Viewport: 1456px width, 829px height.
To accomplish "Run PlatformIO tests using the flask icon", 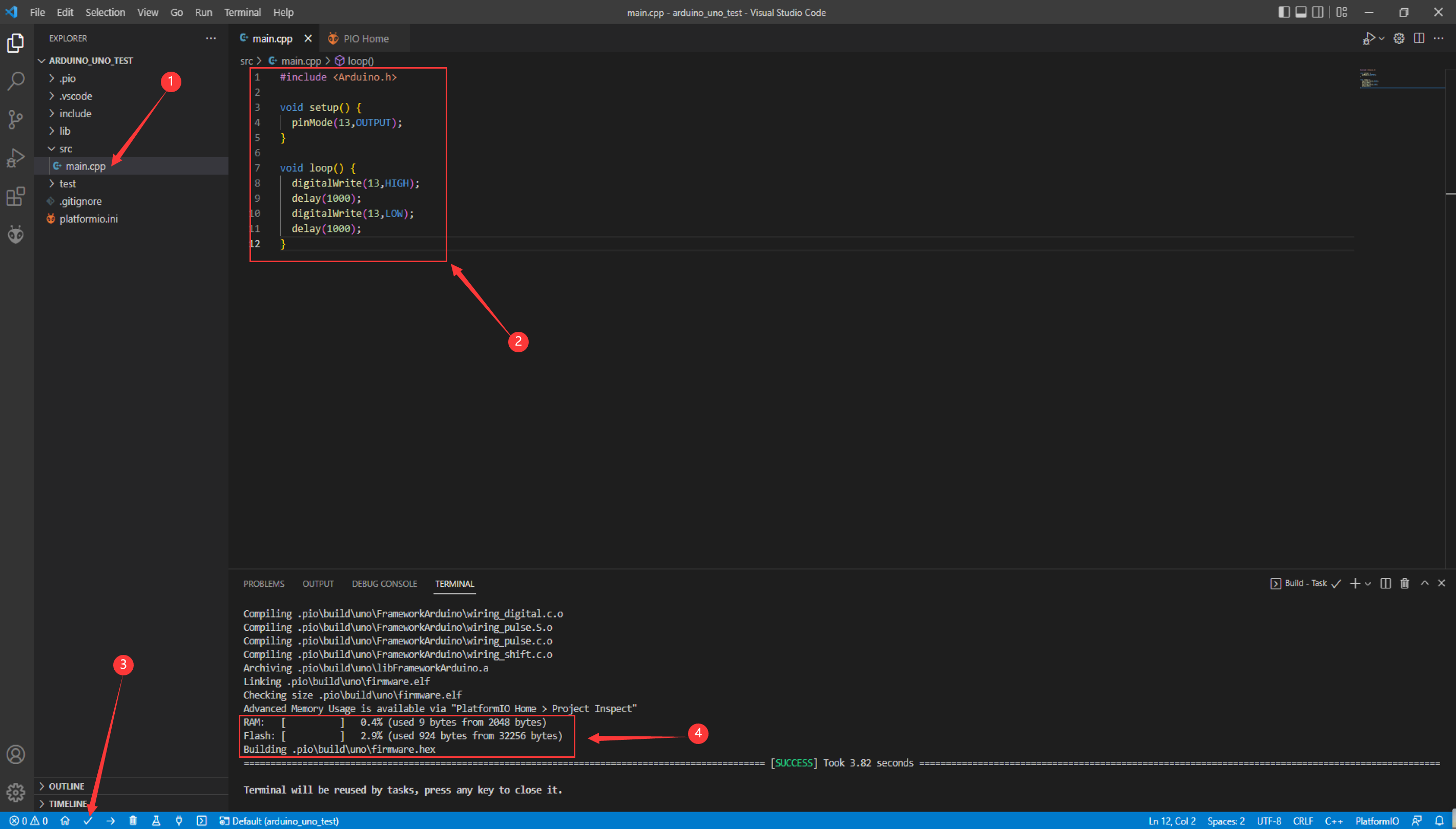I will click(156, 820).
